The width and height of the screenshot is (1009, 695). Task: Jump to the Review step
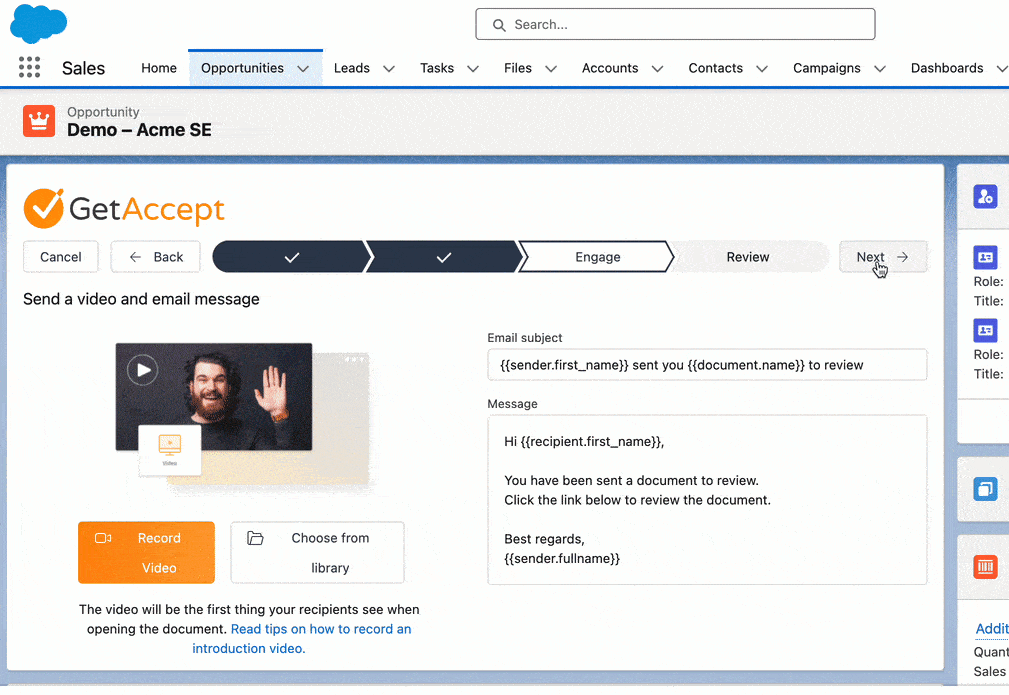748,257
